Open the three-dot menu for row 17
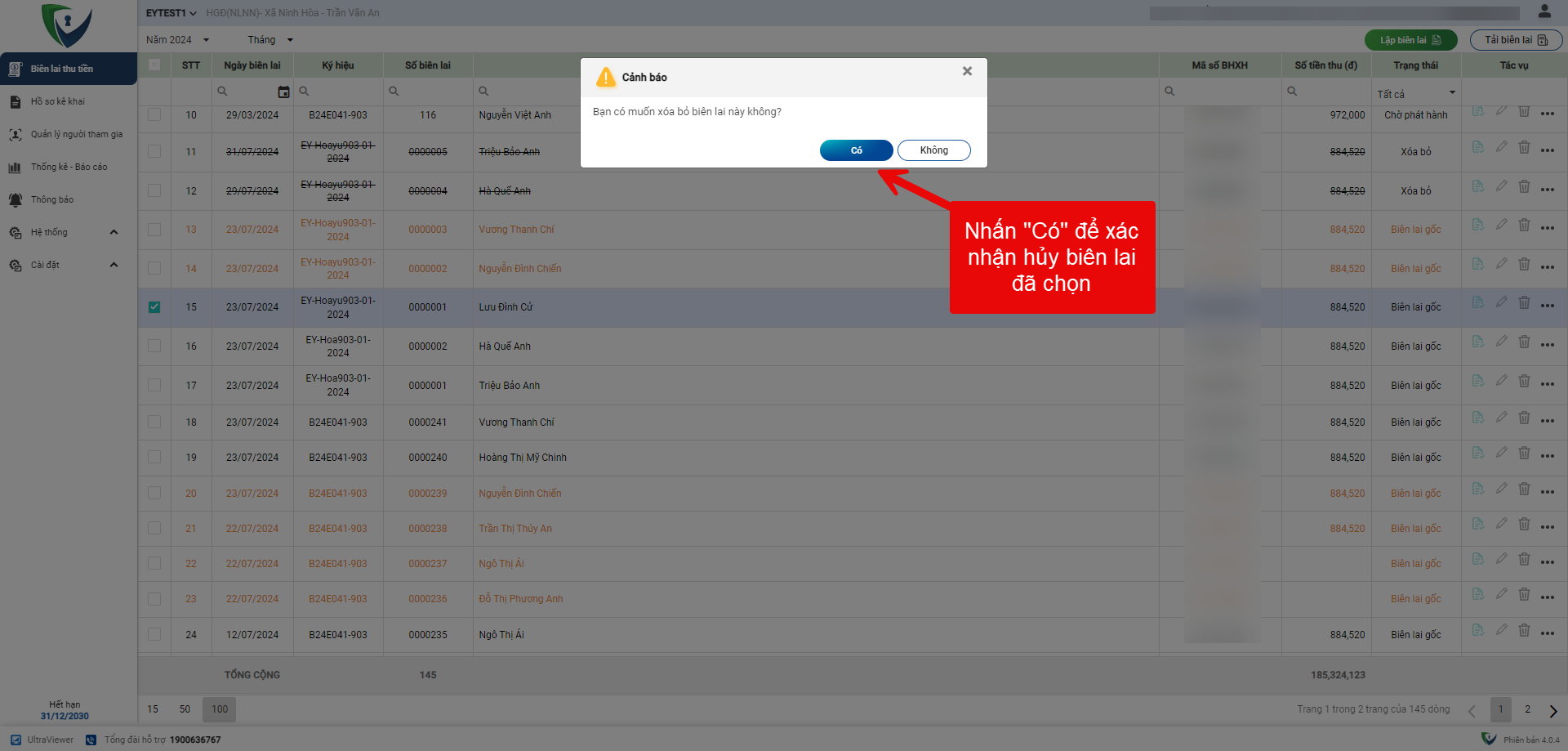This screenshot has height=751, width=1568. pyautogui.click(x=1548, y=384)
